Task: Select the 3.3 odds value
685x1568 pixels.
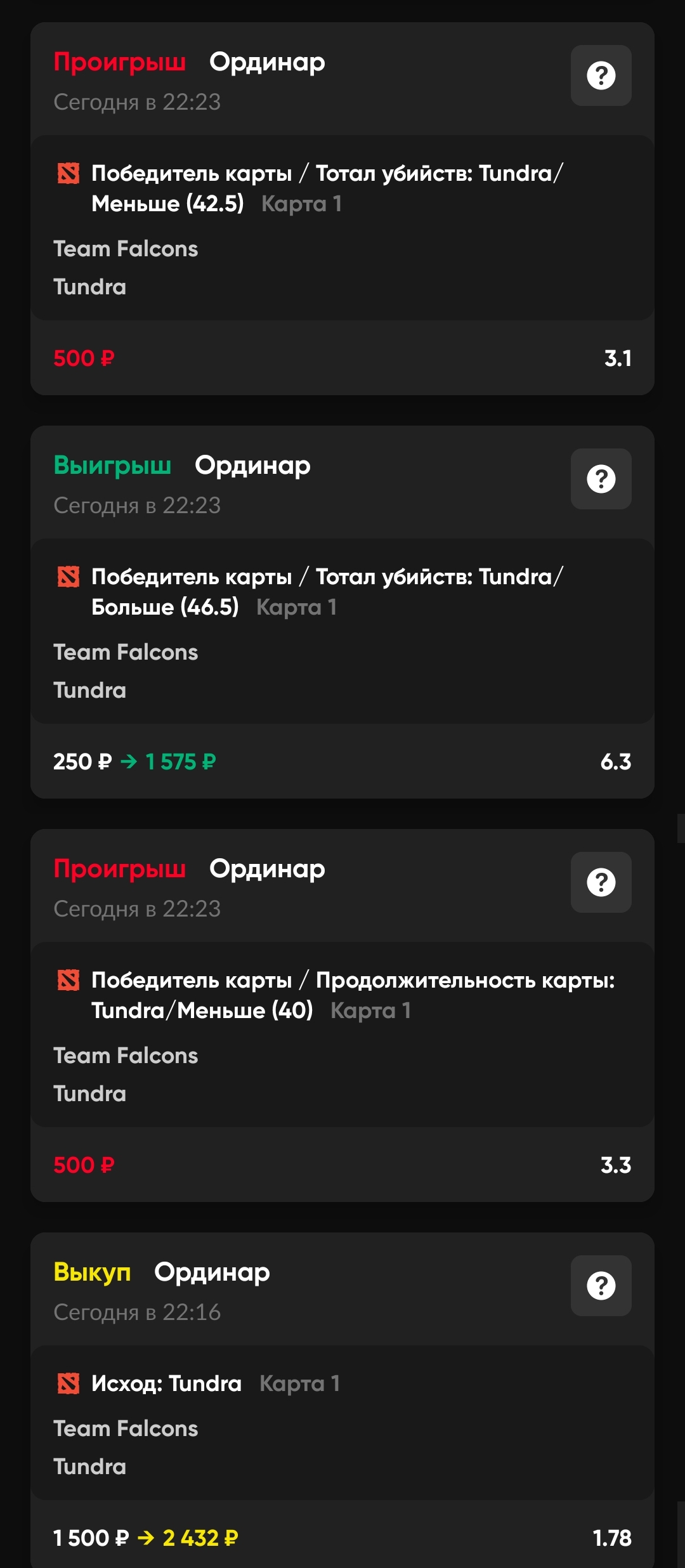Action: pyautogui.click(x=615, y=1165)
